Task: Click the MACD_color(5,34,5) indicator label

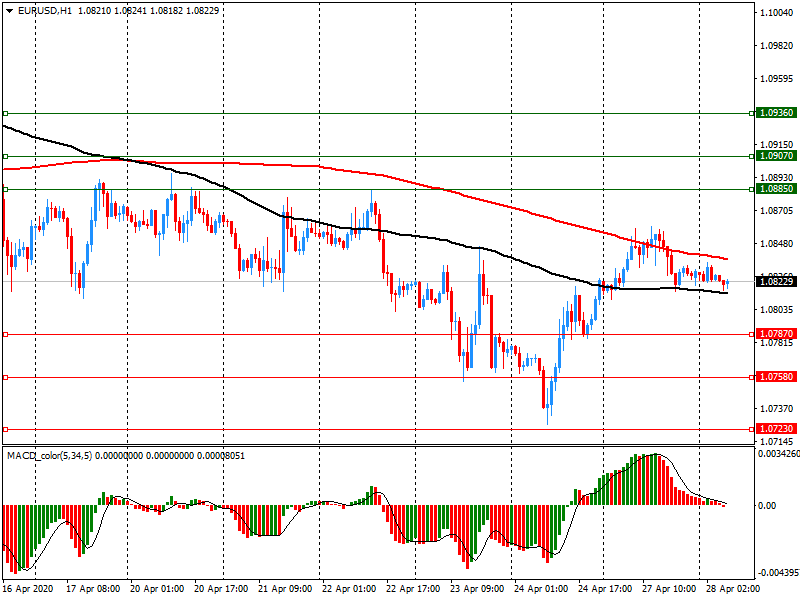Action: 49,455
